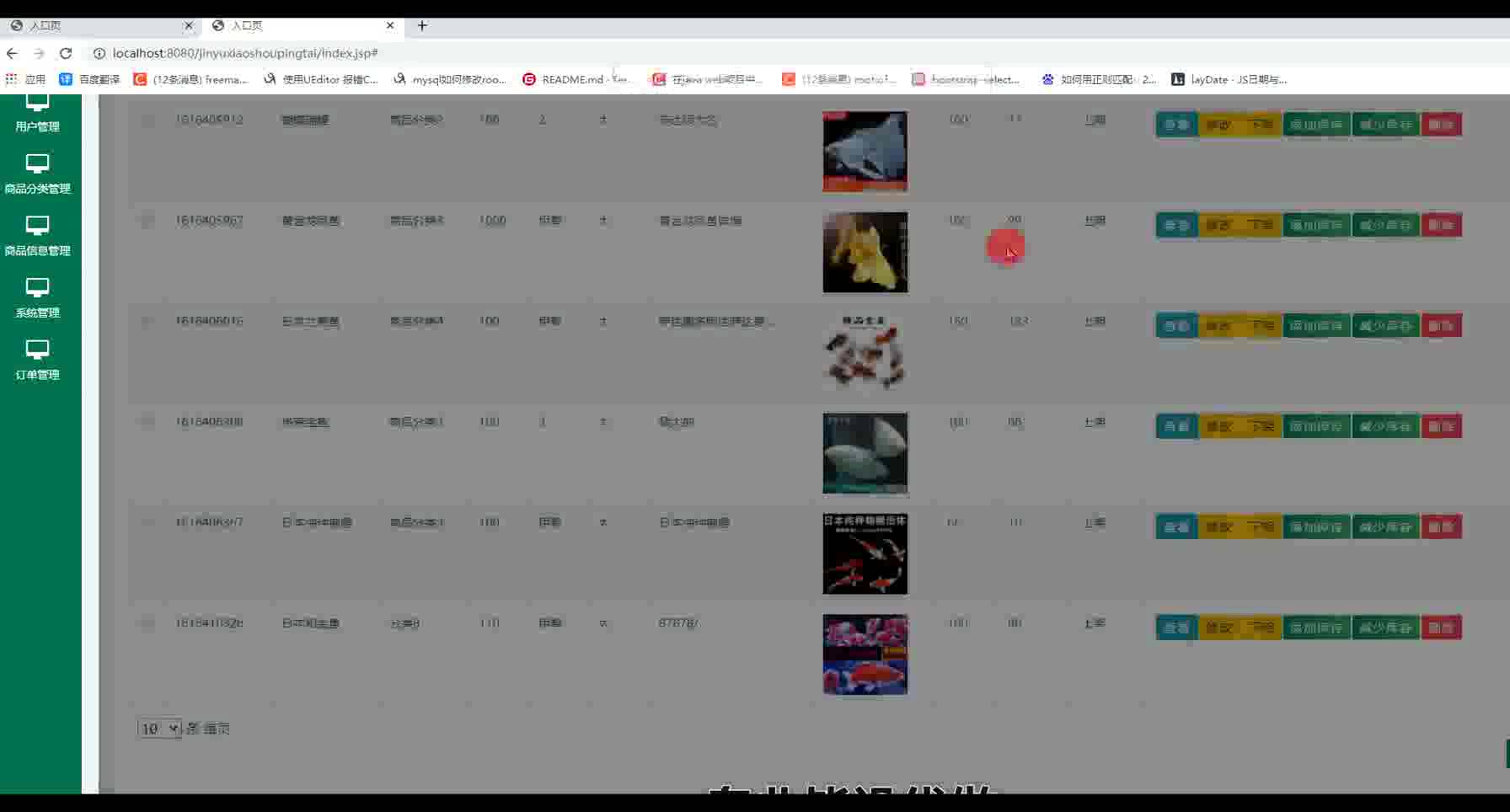Tick the checkbox in the black koi poster row
Image resolution: width=1510 pixels, height=812 pixels.
pos(147,522)
